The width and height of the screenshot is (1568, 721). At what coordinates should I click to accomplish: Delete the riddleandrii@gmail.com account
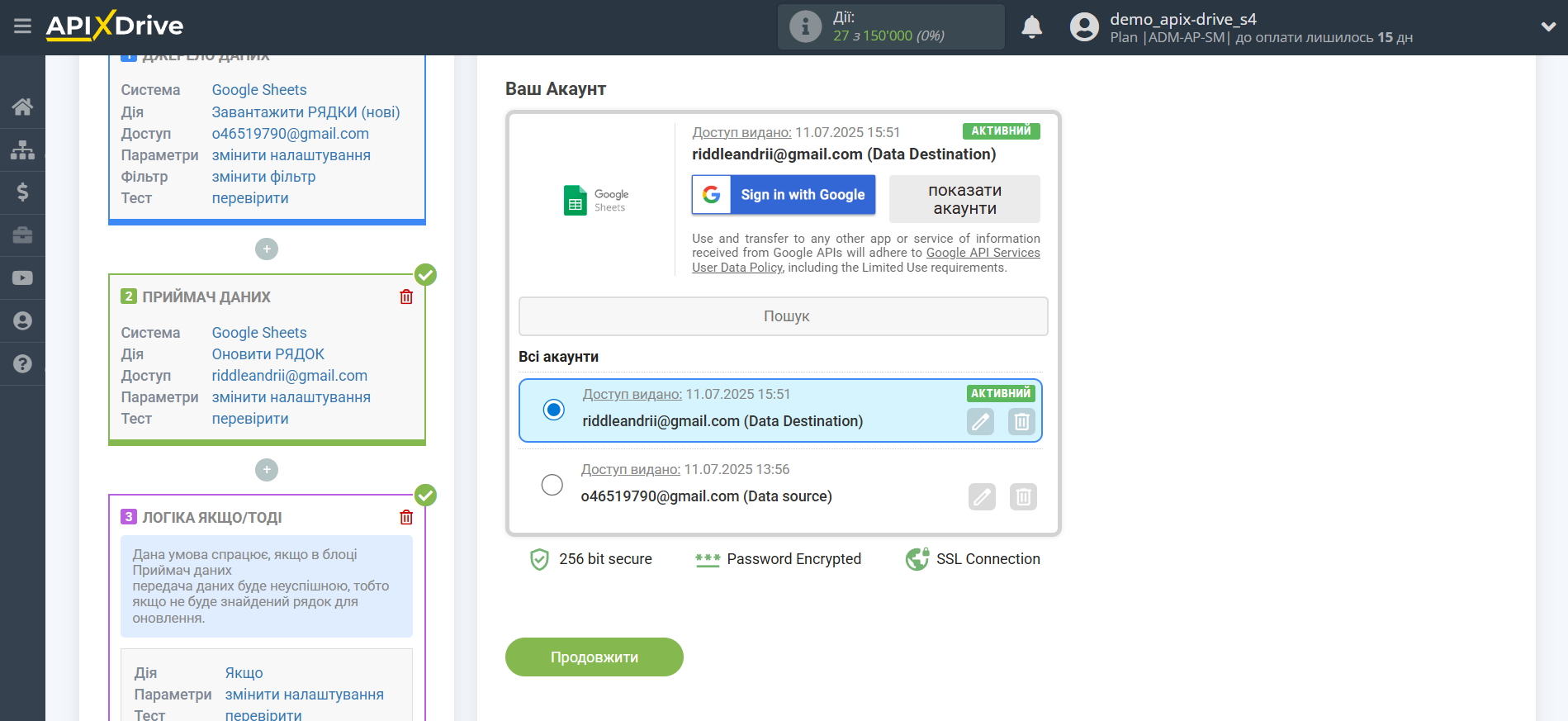(1021, 422)
